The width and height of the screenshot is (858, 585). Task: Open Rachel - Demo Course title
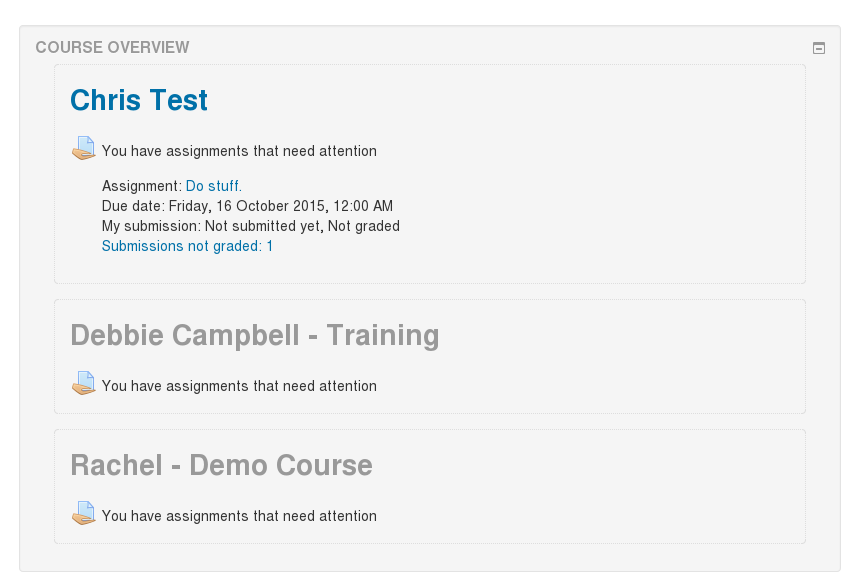coord(222,465)
